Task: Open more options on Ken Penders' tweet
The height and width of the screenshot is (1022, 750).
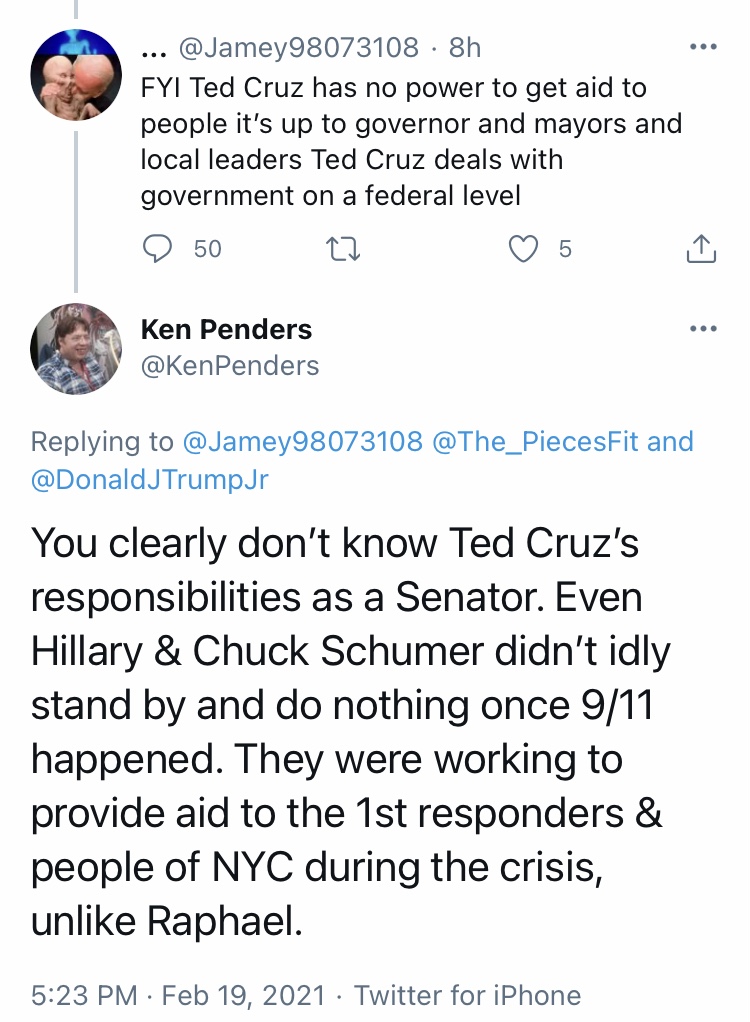Action: pyautogui.click(x=703, y=328)
